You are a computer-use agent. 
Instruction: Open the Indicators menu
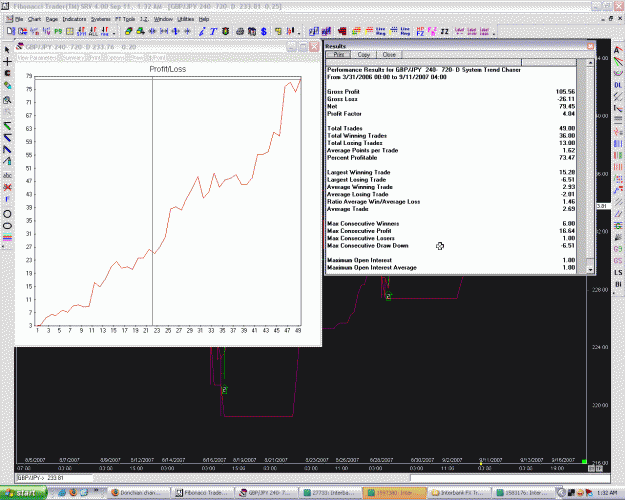pos(74,19)
